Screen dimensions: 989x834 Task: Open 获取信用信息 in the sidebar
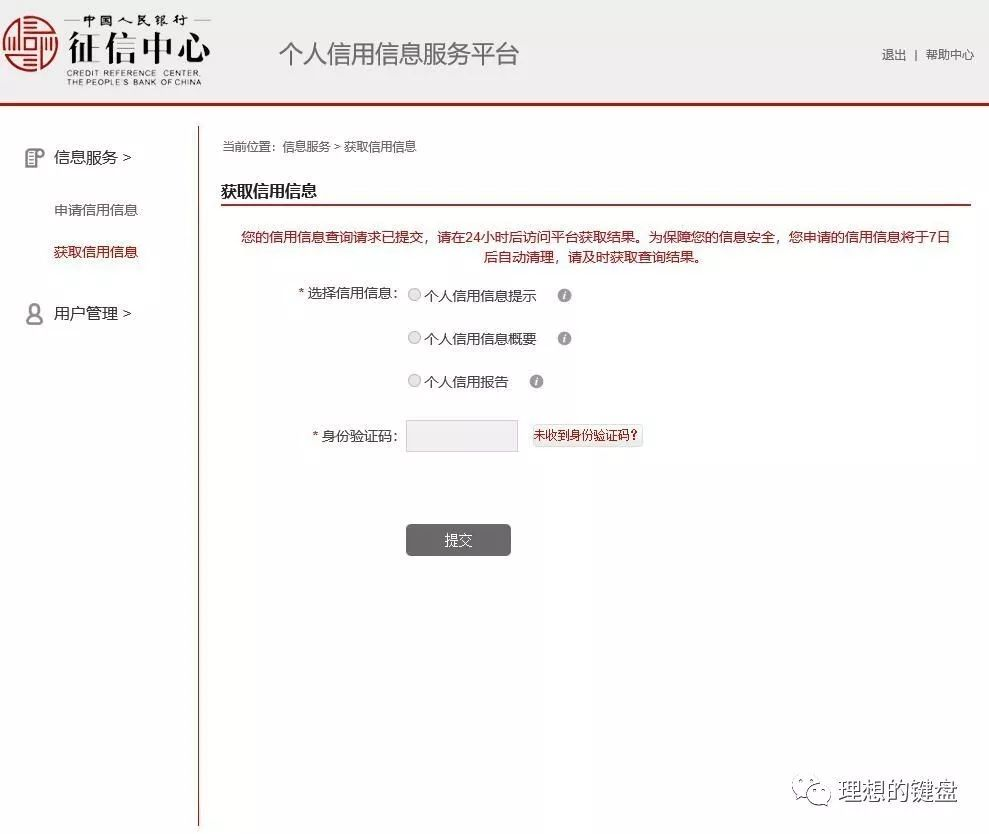[x=96, y=252]
